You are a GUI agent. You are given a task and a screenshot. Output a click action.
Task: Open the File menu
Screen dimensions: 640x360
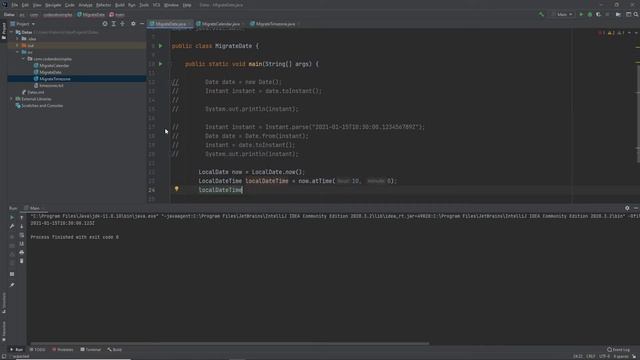15,5
